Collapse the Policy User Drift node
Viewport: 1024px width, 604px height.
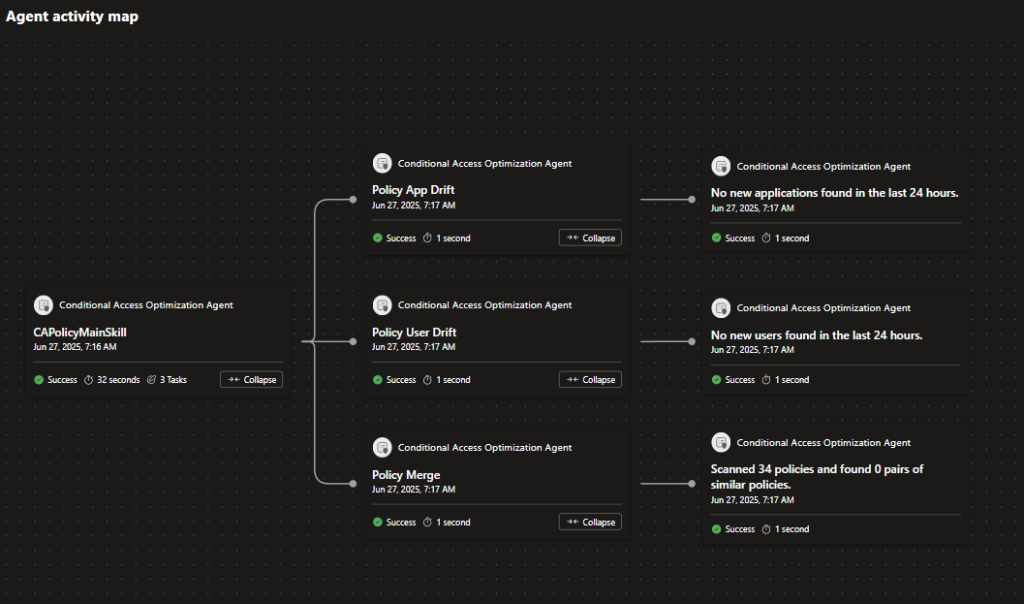click(x=590, y=379)
